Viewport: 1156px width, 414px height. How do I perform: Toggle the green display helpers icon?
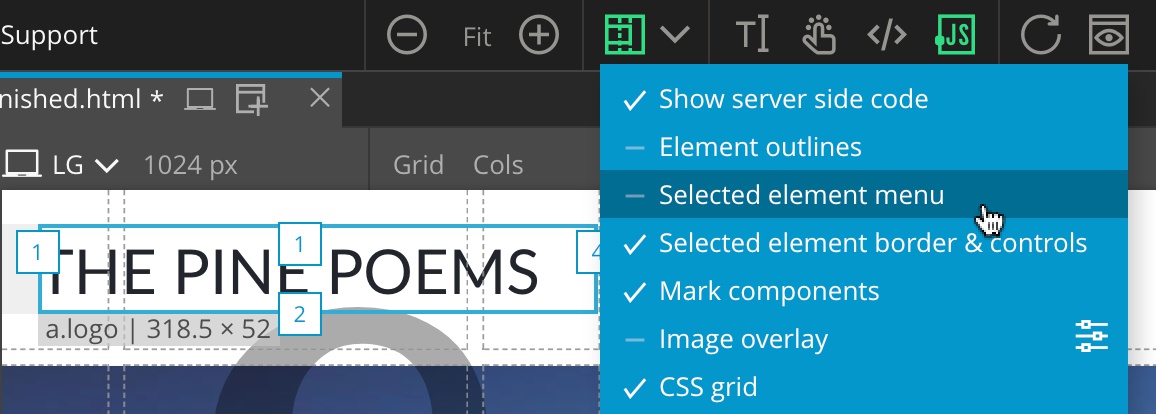[x=624, y=35]
